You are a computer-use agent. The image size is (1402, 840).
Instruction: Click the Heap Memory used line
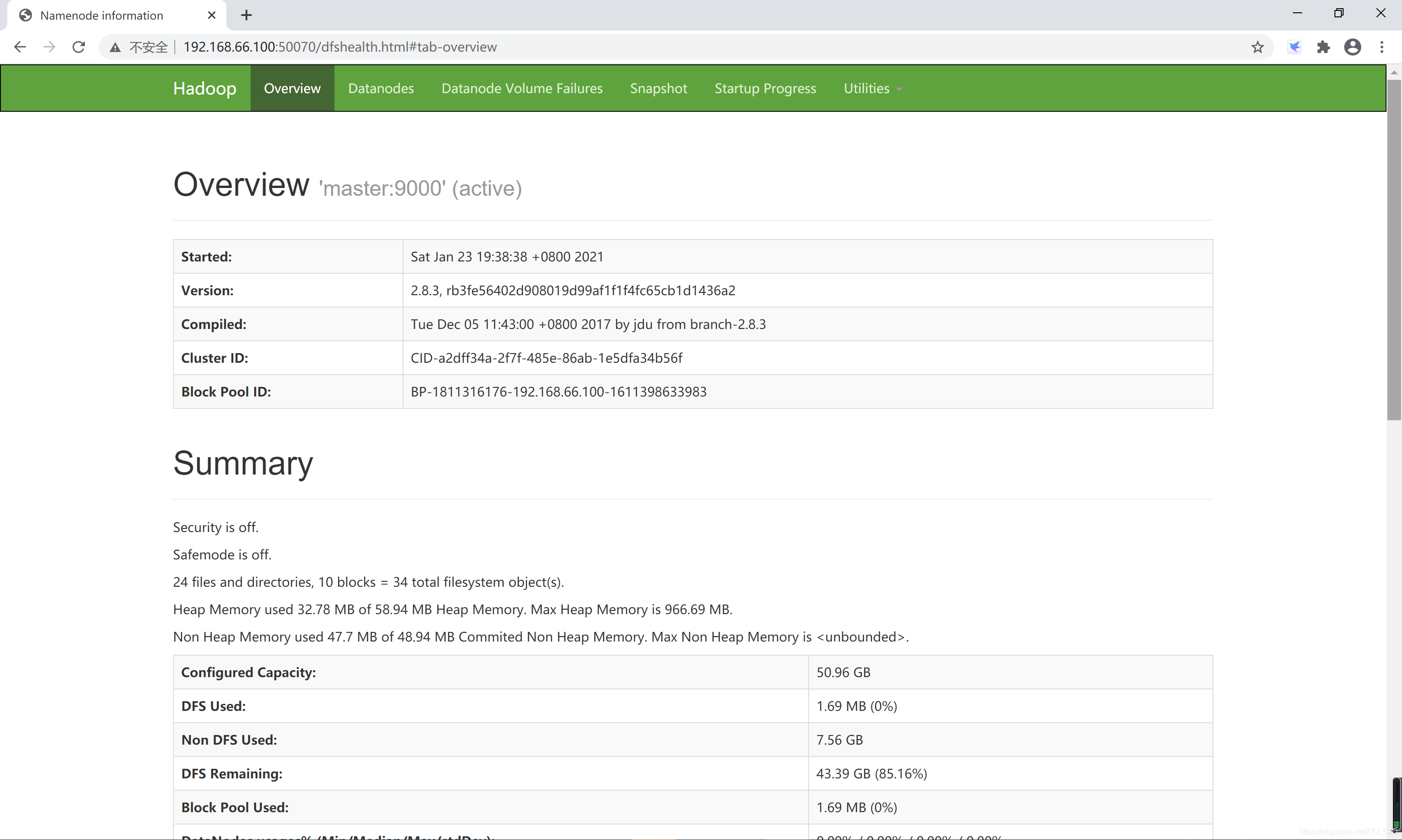(x=453, y=610)
